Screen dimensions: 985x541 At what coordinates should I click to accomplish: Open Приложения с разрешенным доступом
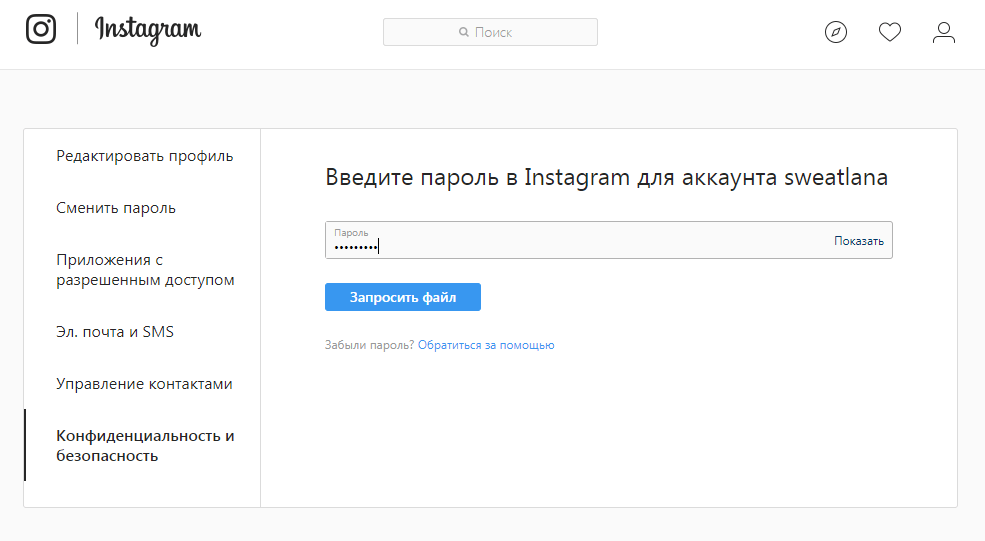tap(145, 270)
